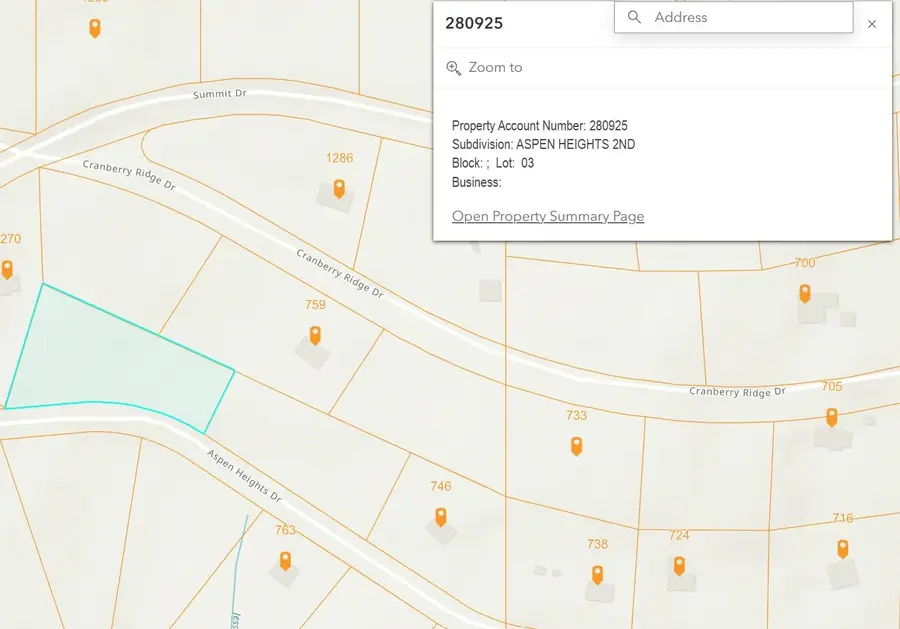
Task: Click the magnifier icon in Address search
Action: click(x=634, y=17)
